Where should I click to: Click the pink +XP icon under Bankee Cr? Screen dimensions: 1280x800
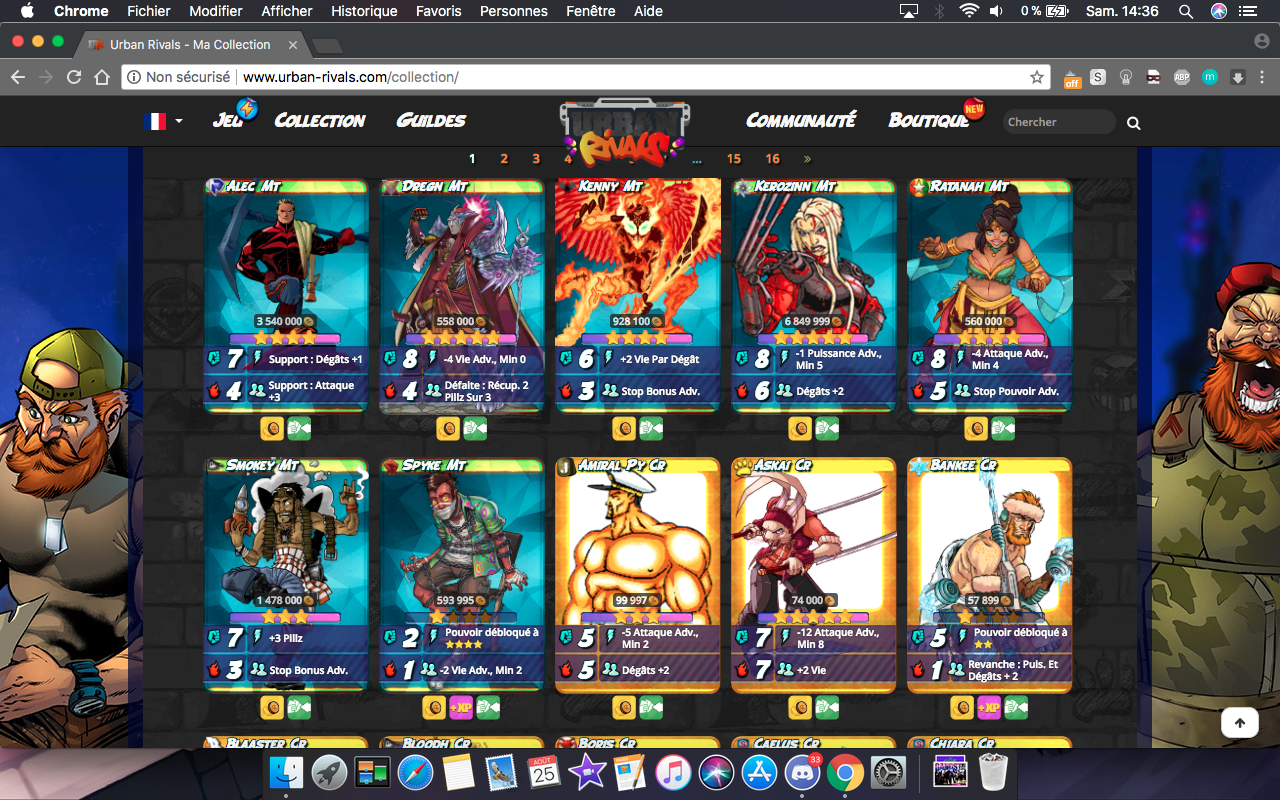[989, 707]
